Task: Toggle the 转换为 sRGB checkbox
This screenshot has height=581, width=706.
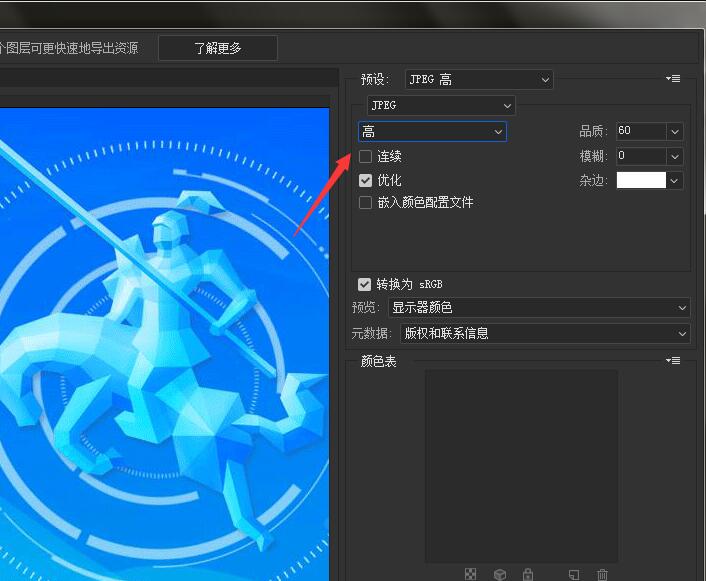Action: click(366, 284)
